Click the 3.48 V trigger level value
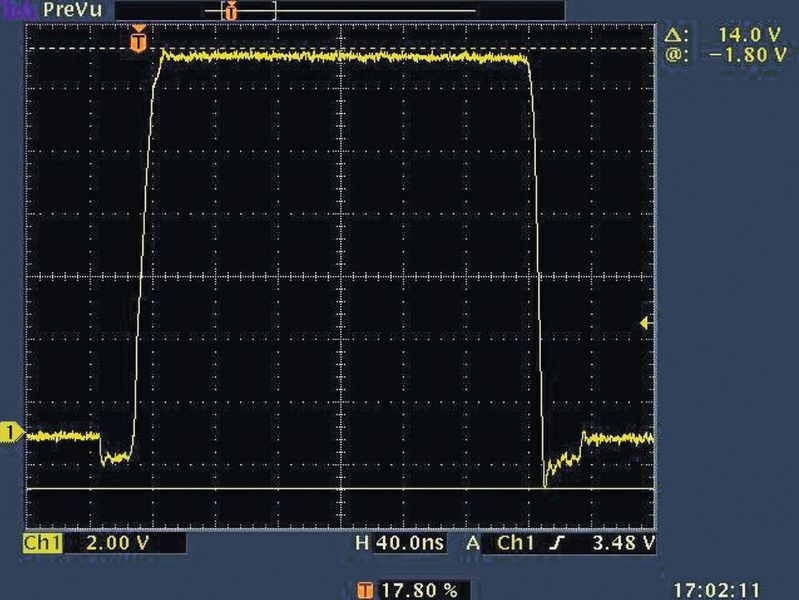 pyautogui.click(x=623, y=543)
